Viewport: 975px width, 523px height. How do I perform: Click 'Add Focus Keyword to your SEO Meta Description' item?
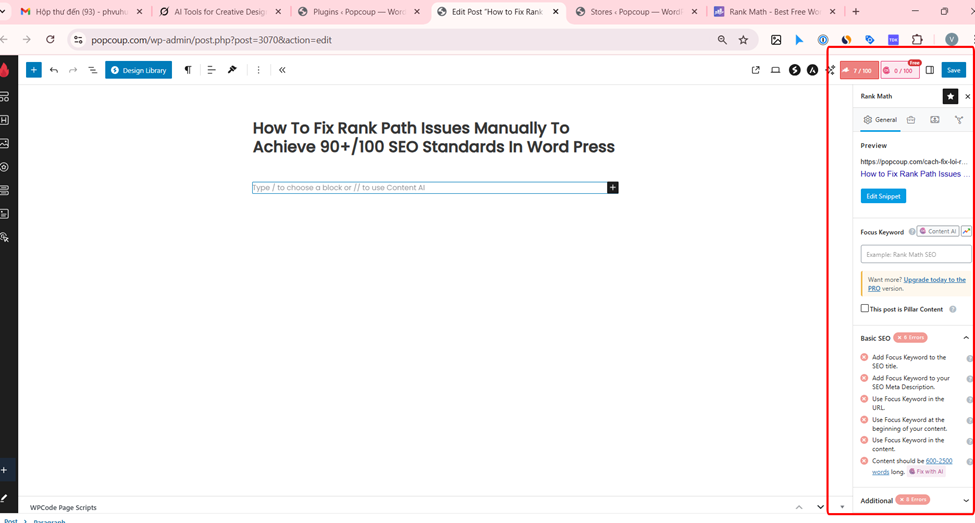(910, 382)
